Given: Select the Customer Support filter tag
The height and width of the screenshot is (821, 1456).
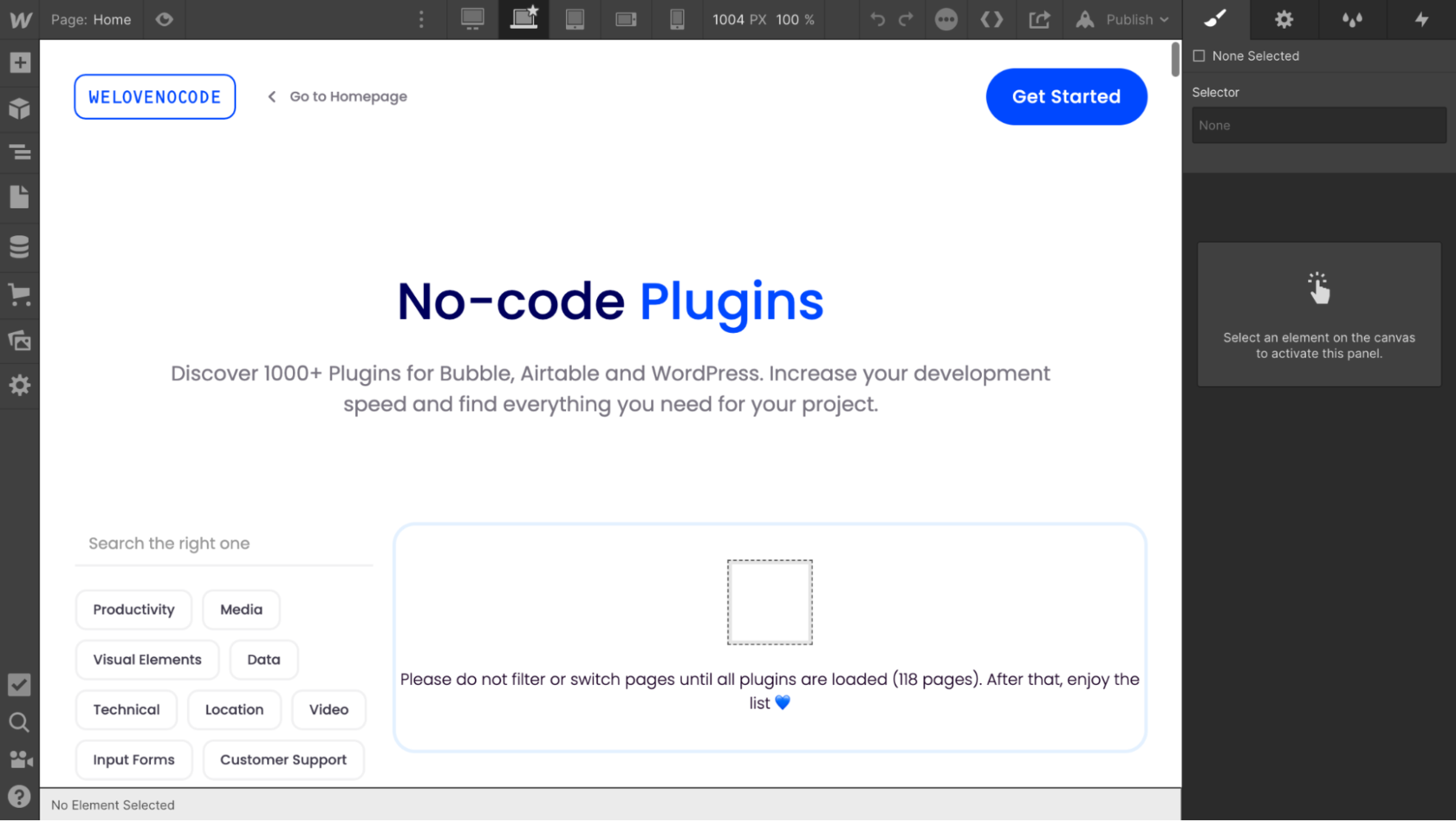Looking at the screenshot, I should pos(283,759).
